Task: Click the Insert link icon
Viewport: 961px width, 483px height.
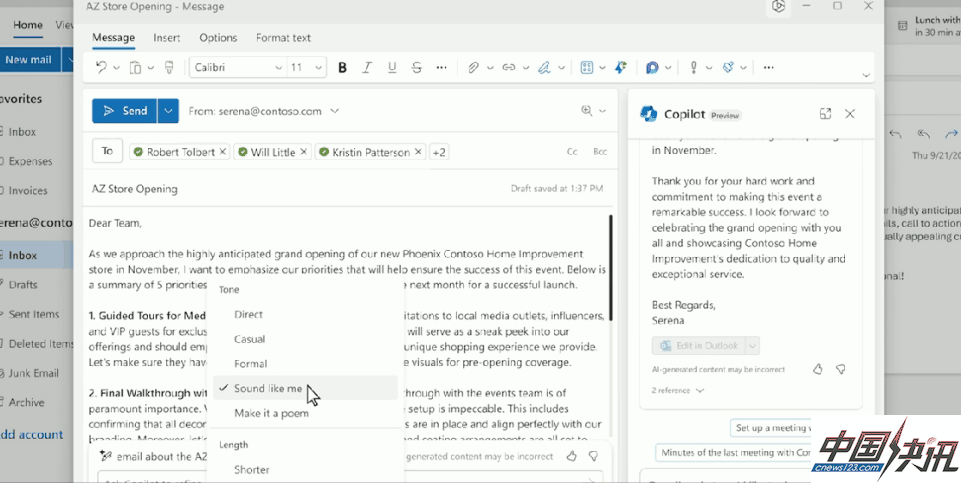Action: (x=509, y=67)
